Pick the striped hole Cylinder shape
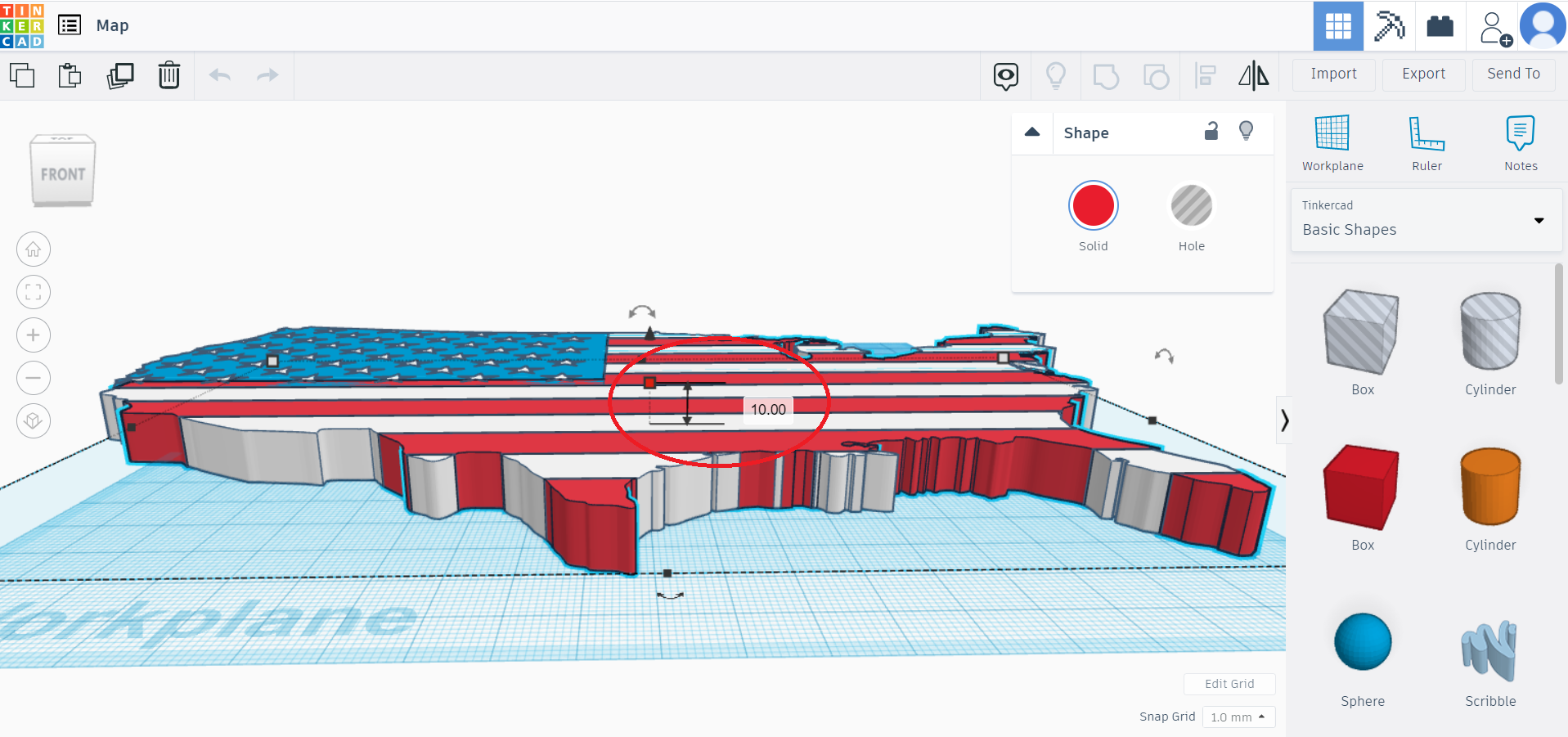Image resolution: width=1568 pixels, height=737 pixels. click(1490, 332)
